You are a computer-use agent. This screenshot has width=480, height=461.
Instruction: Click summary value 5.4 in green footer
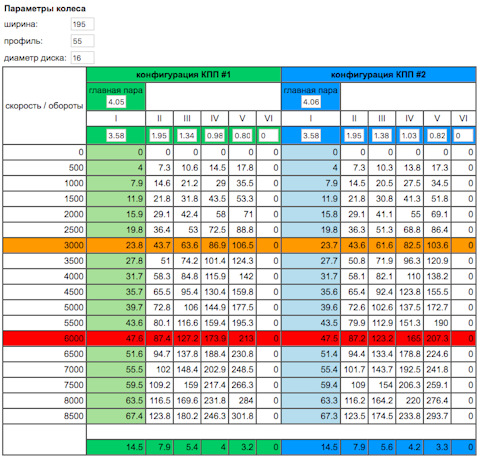pyautogui.click(x=187, y=447)
